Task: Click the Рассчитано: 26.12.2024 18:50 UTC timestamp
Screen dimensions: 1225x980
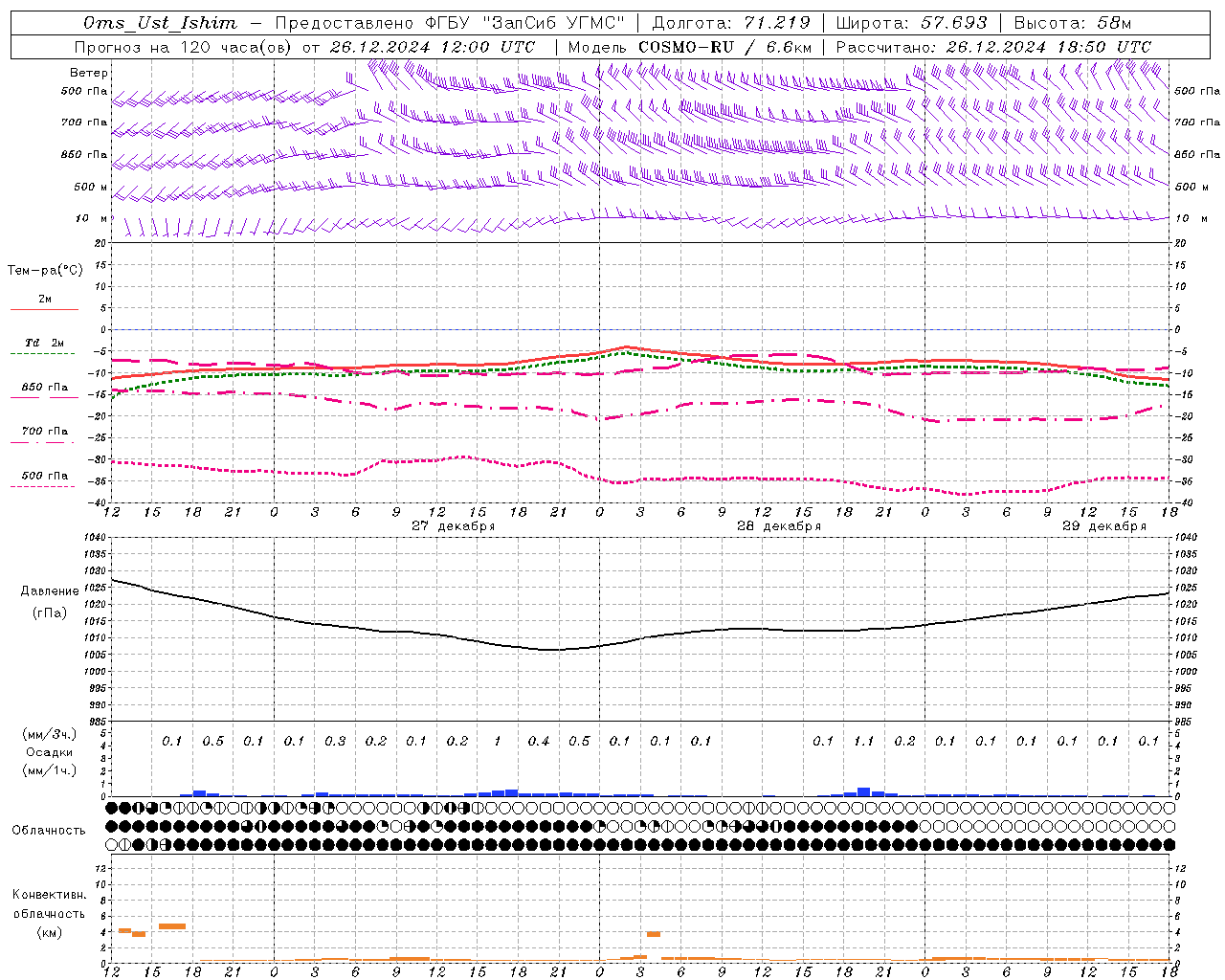Action: point(993,47)
